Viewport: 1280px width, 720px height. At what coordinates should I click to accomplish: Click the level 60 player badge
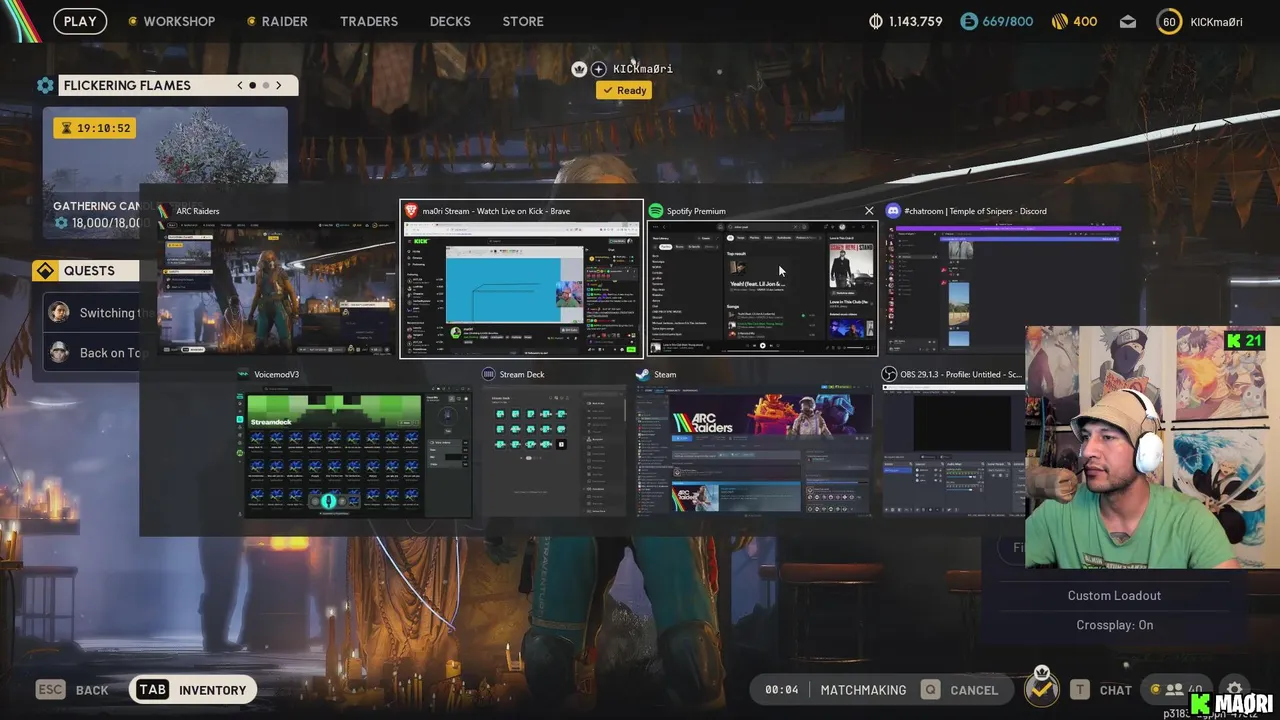[x=1169, y=21]
